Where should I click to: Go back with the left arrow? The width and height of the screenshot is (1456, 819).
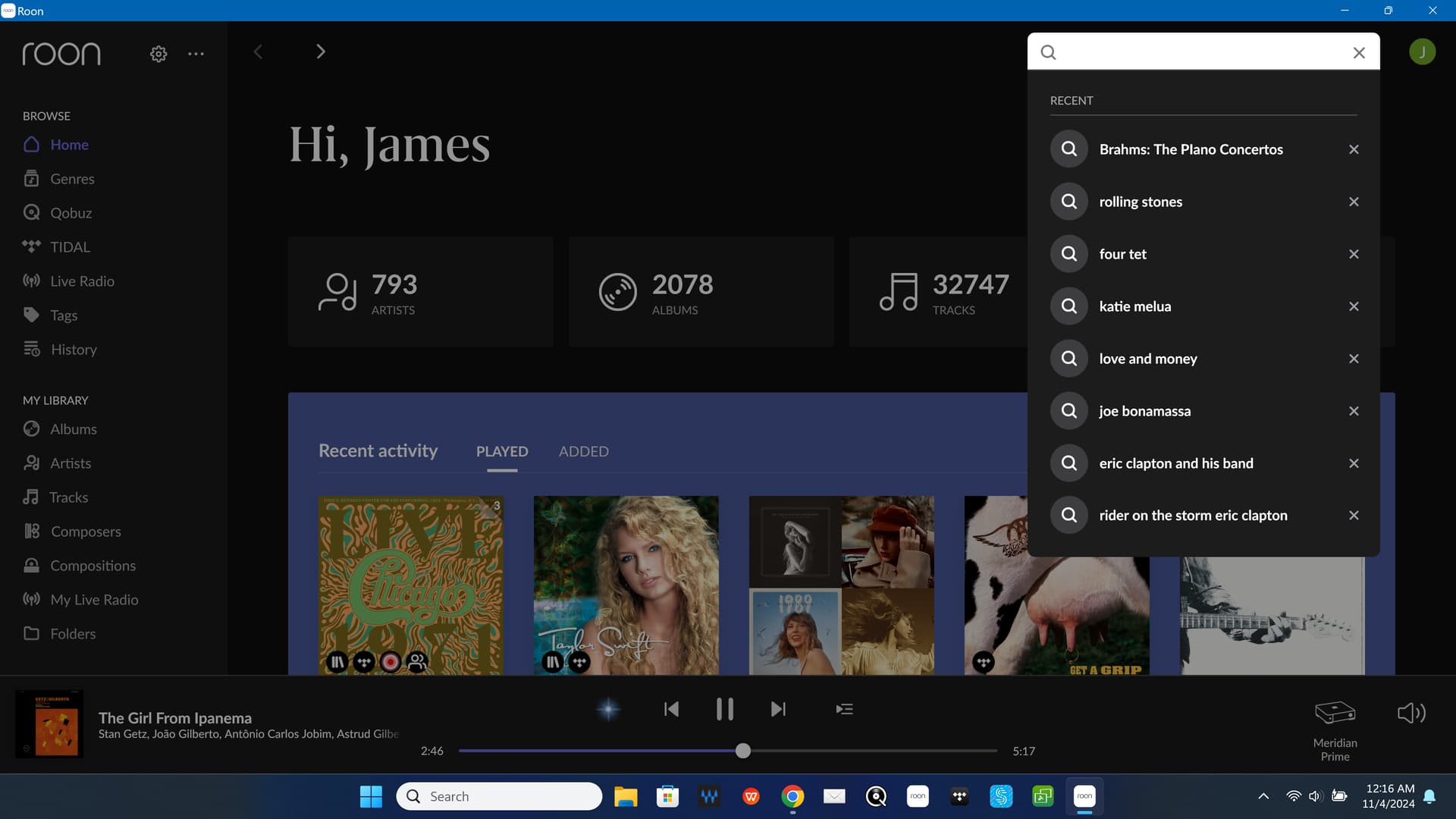tap(258, 52)
